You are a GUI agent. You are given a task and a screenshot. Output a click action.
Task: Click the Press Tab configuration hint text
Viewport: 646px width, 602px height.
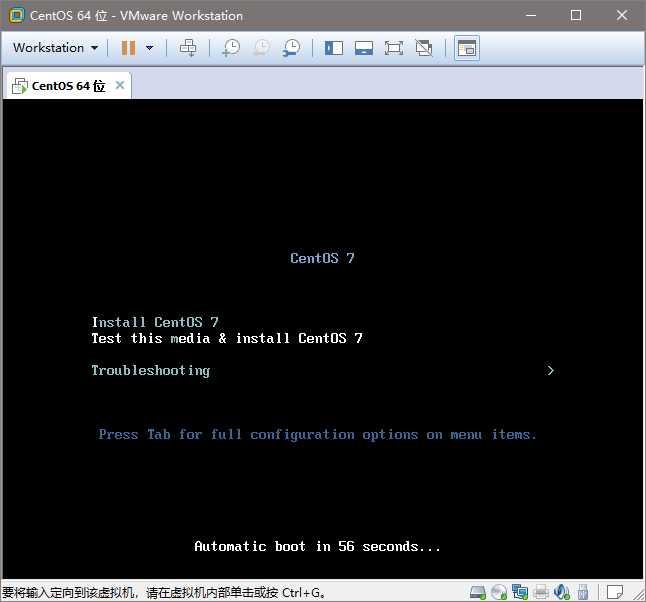[317, 435]
